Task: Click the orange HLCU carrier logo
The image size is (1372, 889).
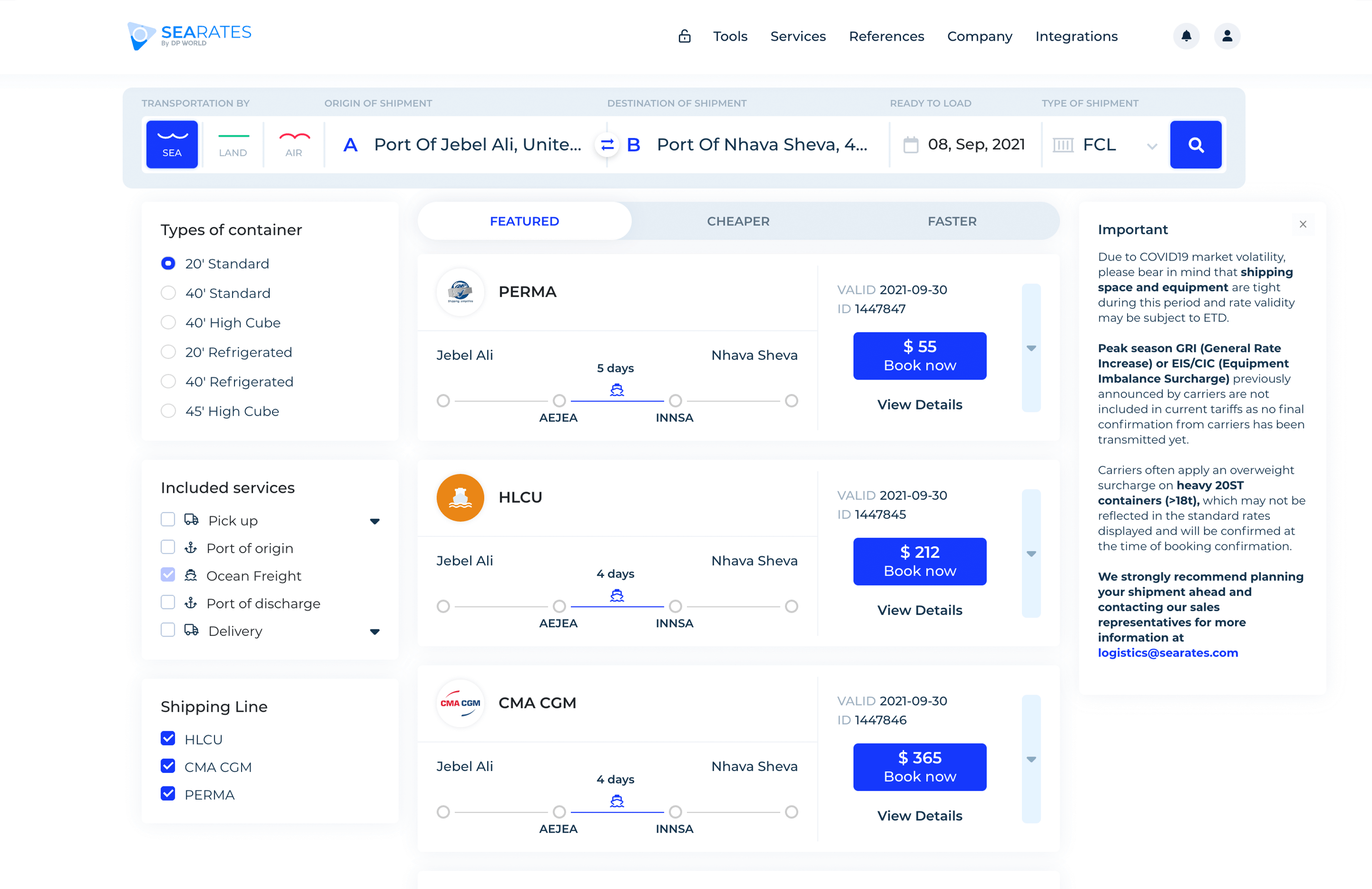Action: point(460,498)
